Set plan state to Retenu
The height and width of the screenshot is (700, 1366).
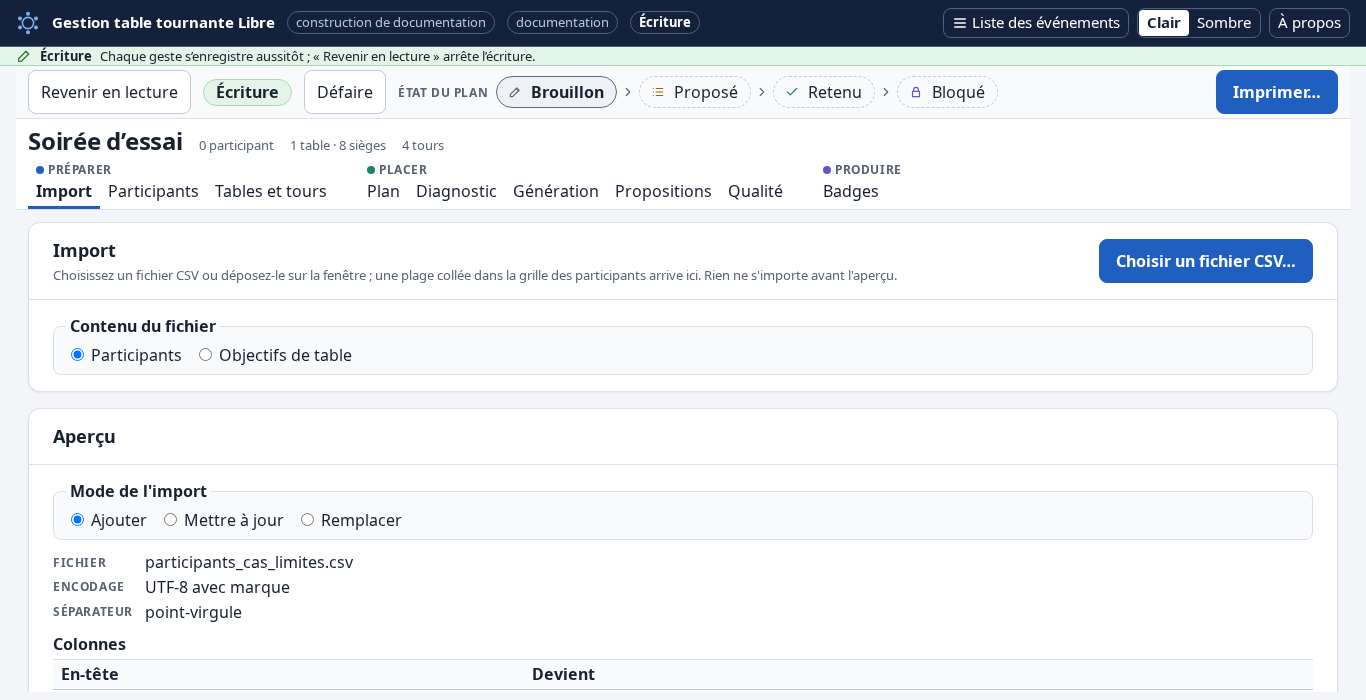click(824, 92)
